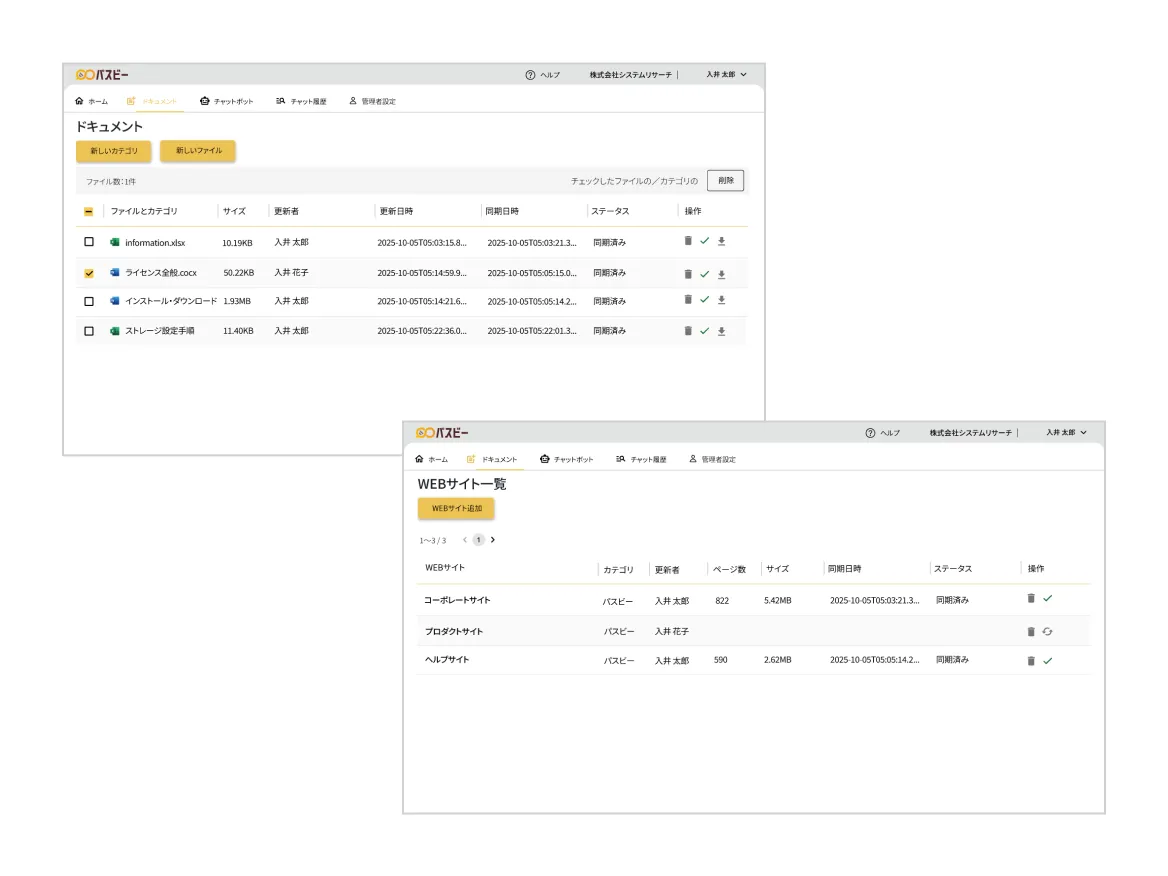Delete the ヘルプサイト entry with trash icon
1168x876 pixels.
click(1031, 661)
